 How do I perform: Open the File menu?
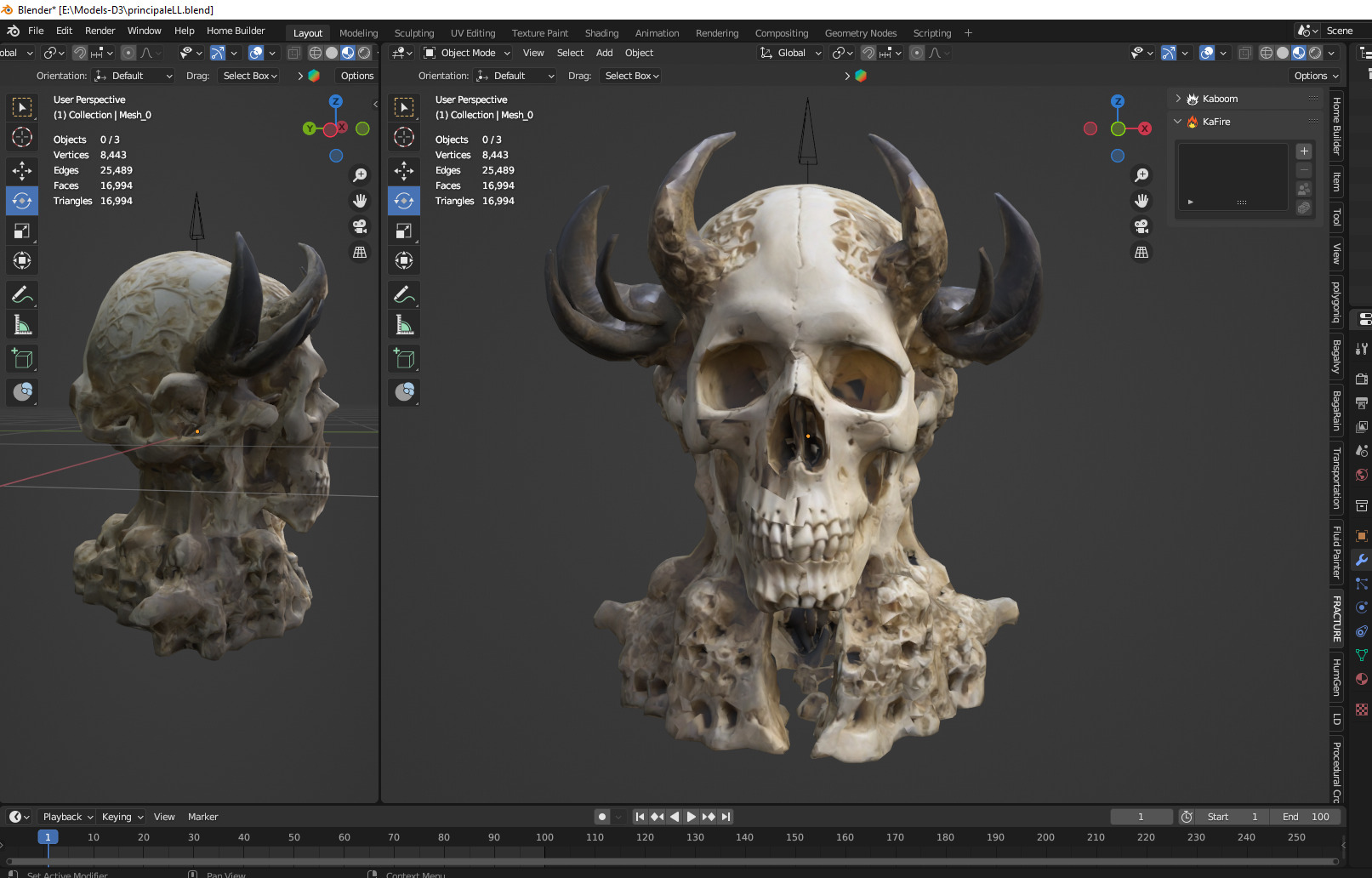36,31
